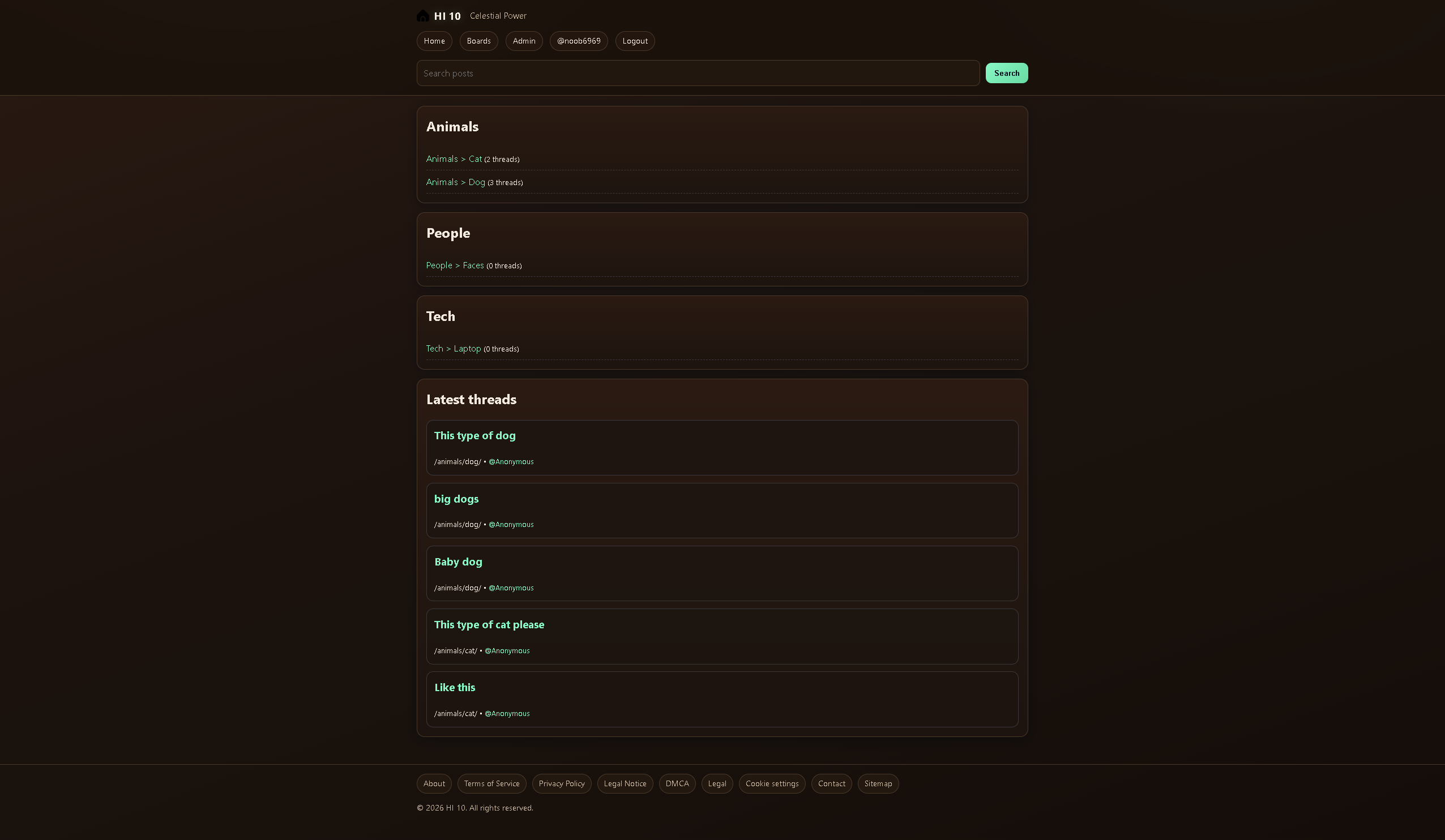Click inside the search posts field
This screenshot has width=1445, height=840.
pyautogui.click(x=697, y=73)
